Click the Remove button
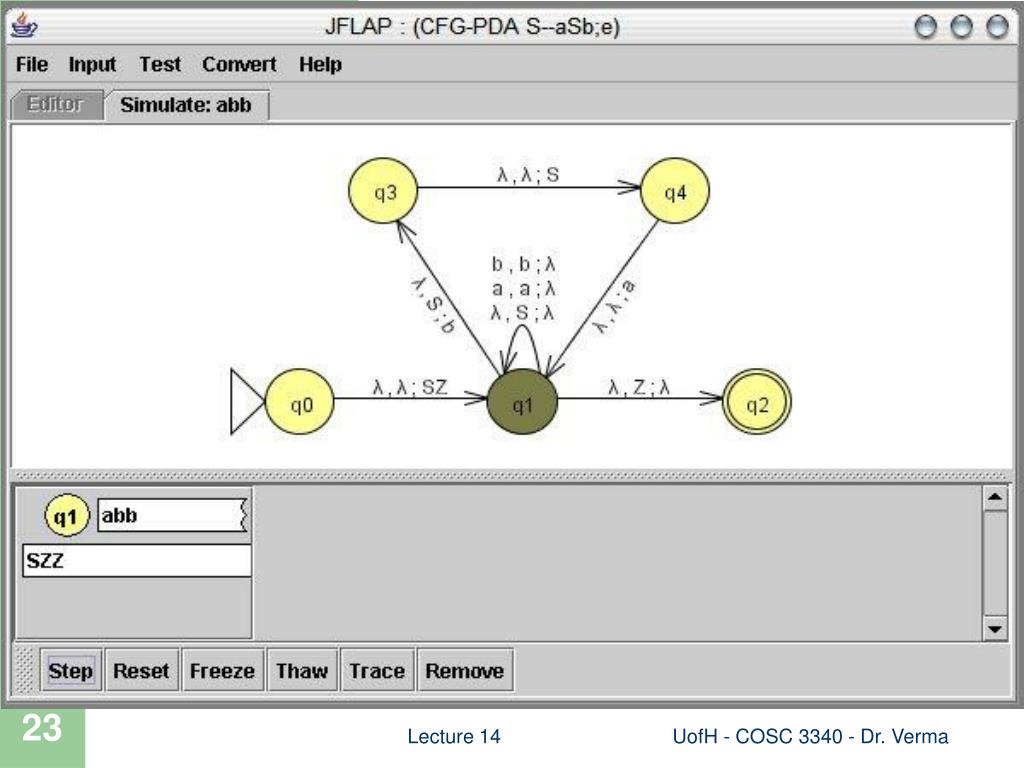The width and height of the screenshot is (1024, 768). point(464,670)
